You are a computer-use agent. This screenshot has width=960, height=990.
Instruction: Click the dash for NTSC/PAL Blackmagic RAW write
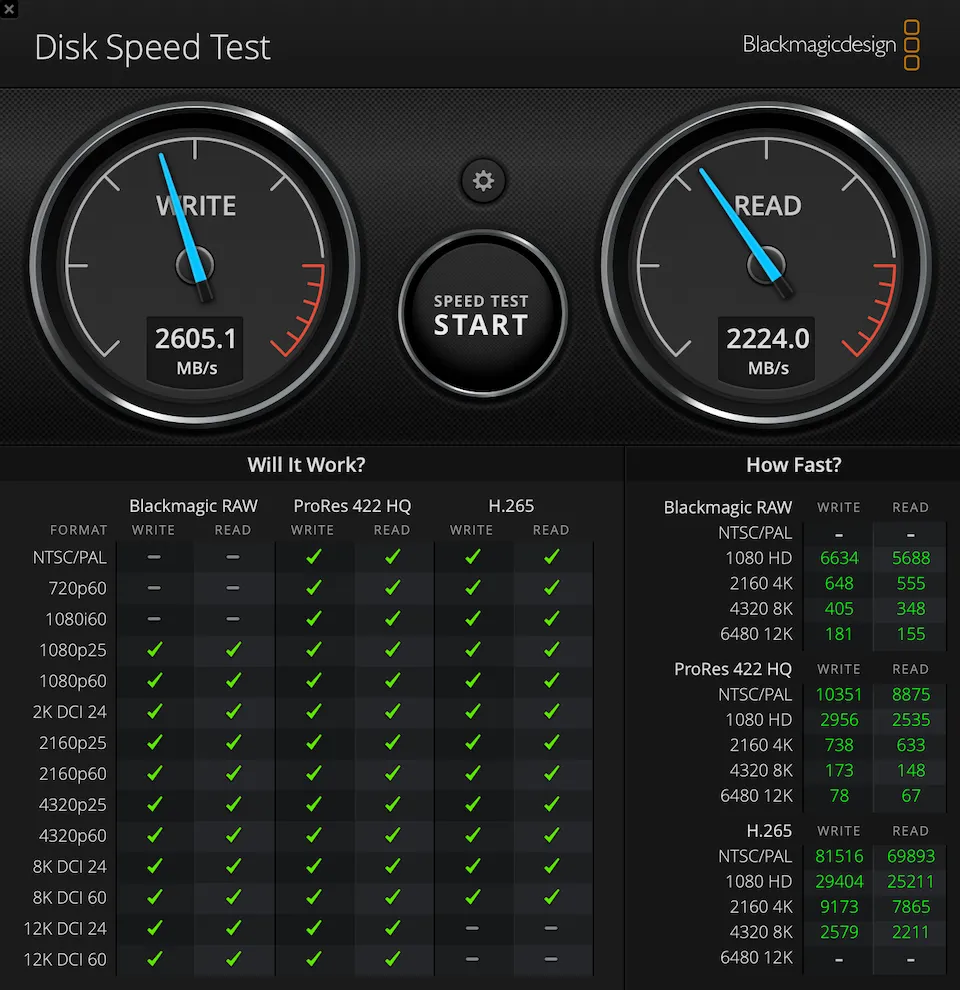154,557
